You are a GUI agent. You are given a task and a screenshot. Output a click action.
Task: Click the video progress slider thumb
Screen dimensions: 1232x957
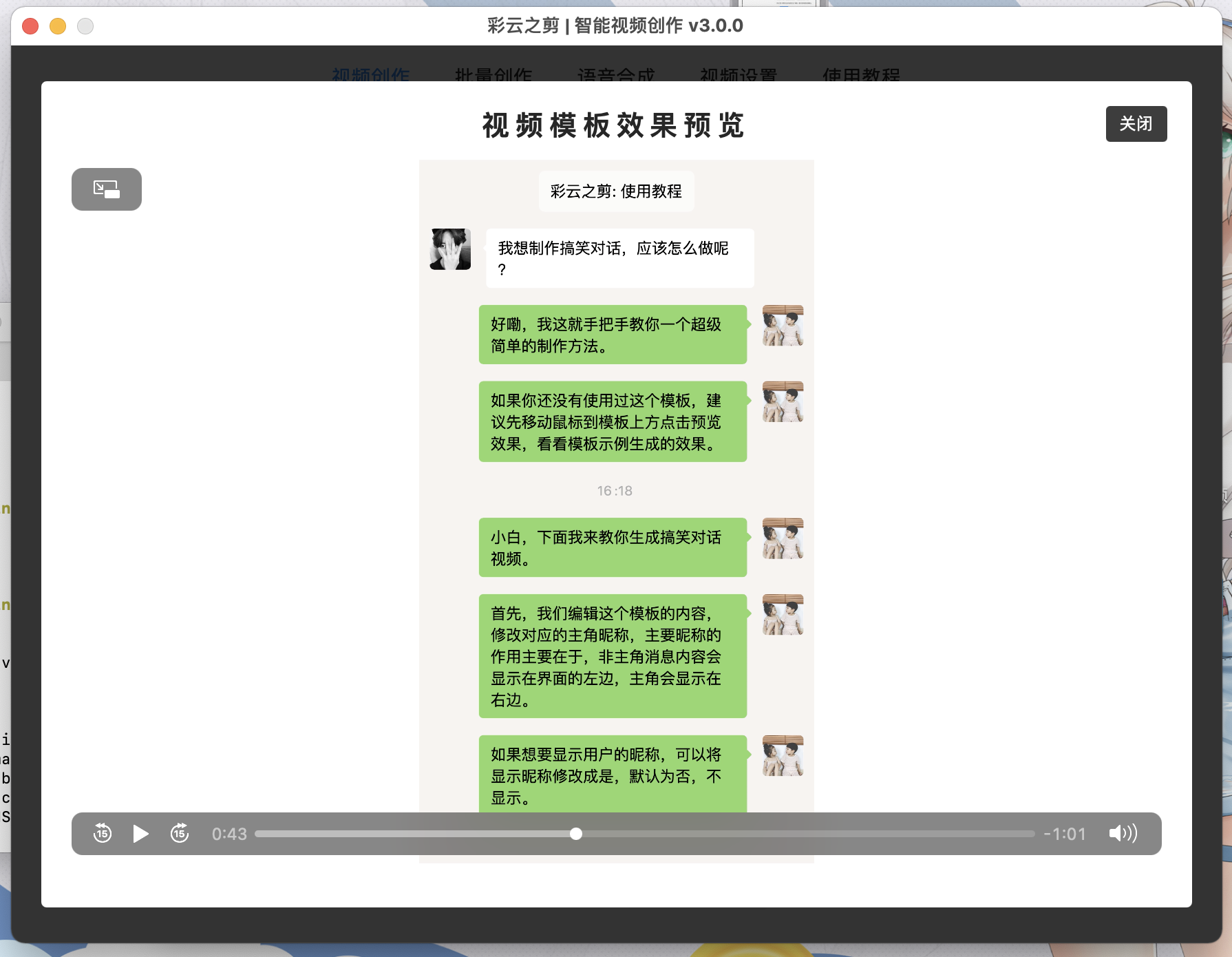coord(576,834)
